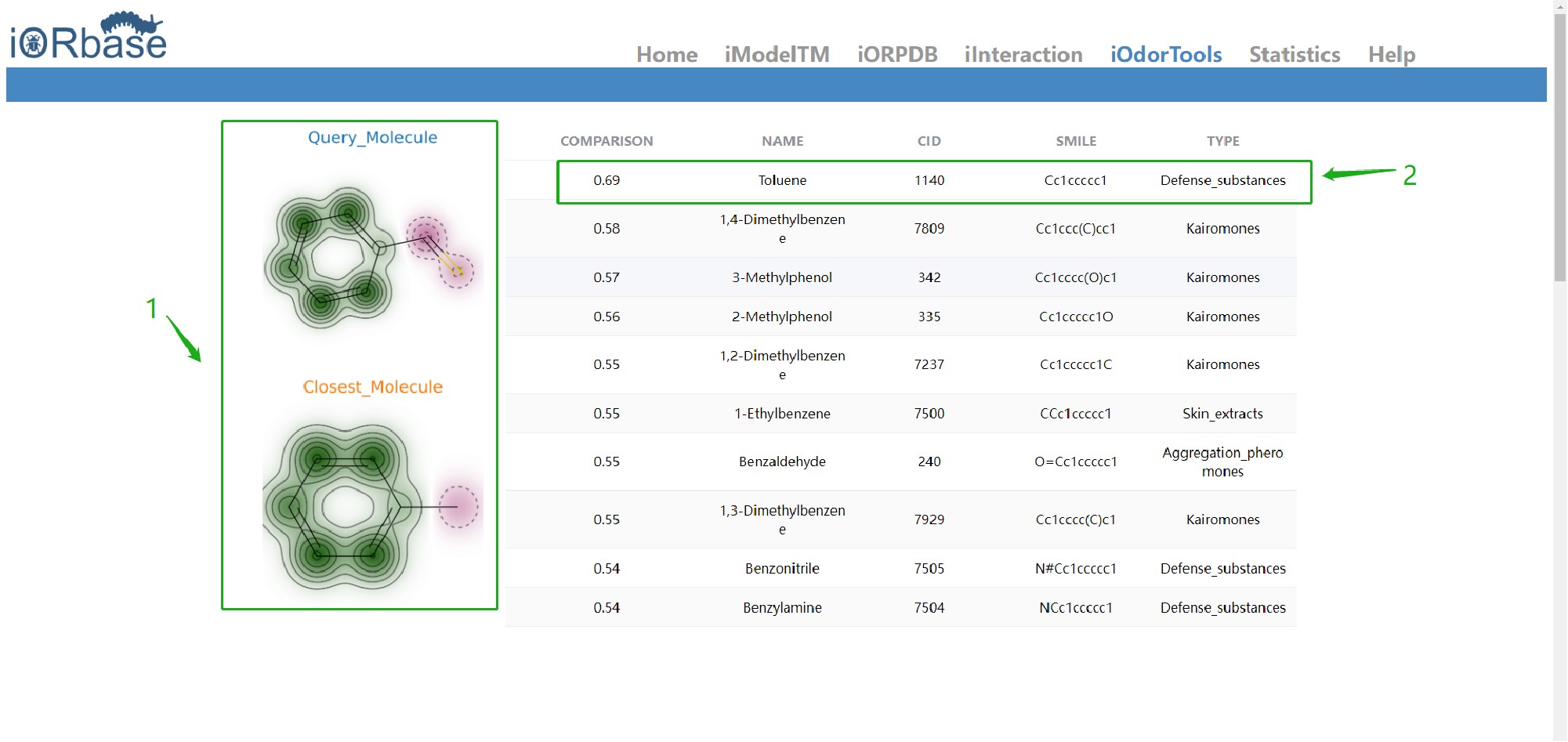Click the COMPARISON column header
The height and width of the screenshot is (742, 1568).
click(607, 141)
